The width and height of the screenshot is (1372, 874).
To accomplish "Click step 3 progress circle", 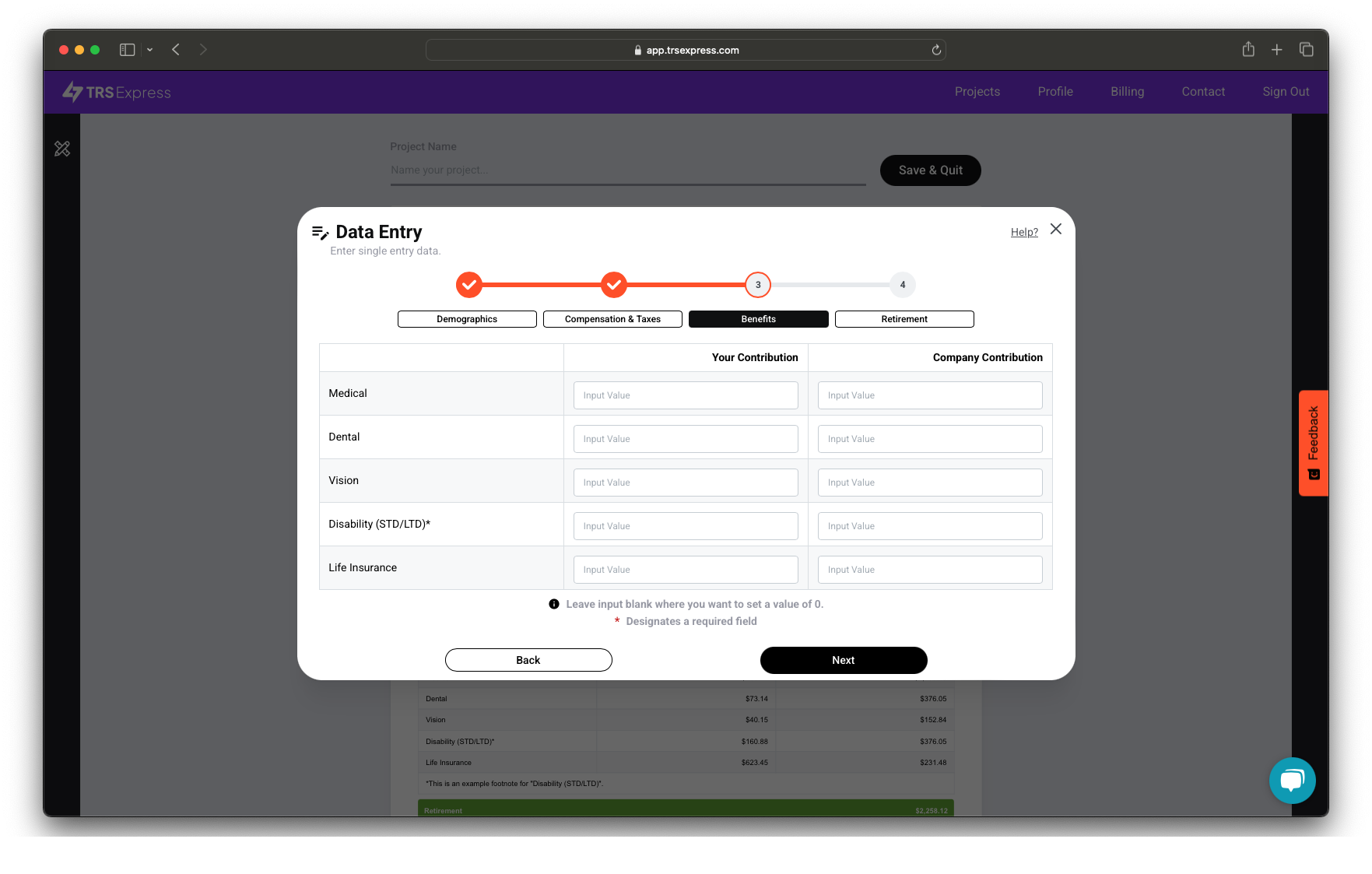I will click(x=758, y=285).
